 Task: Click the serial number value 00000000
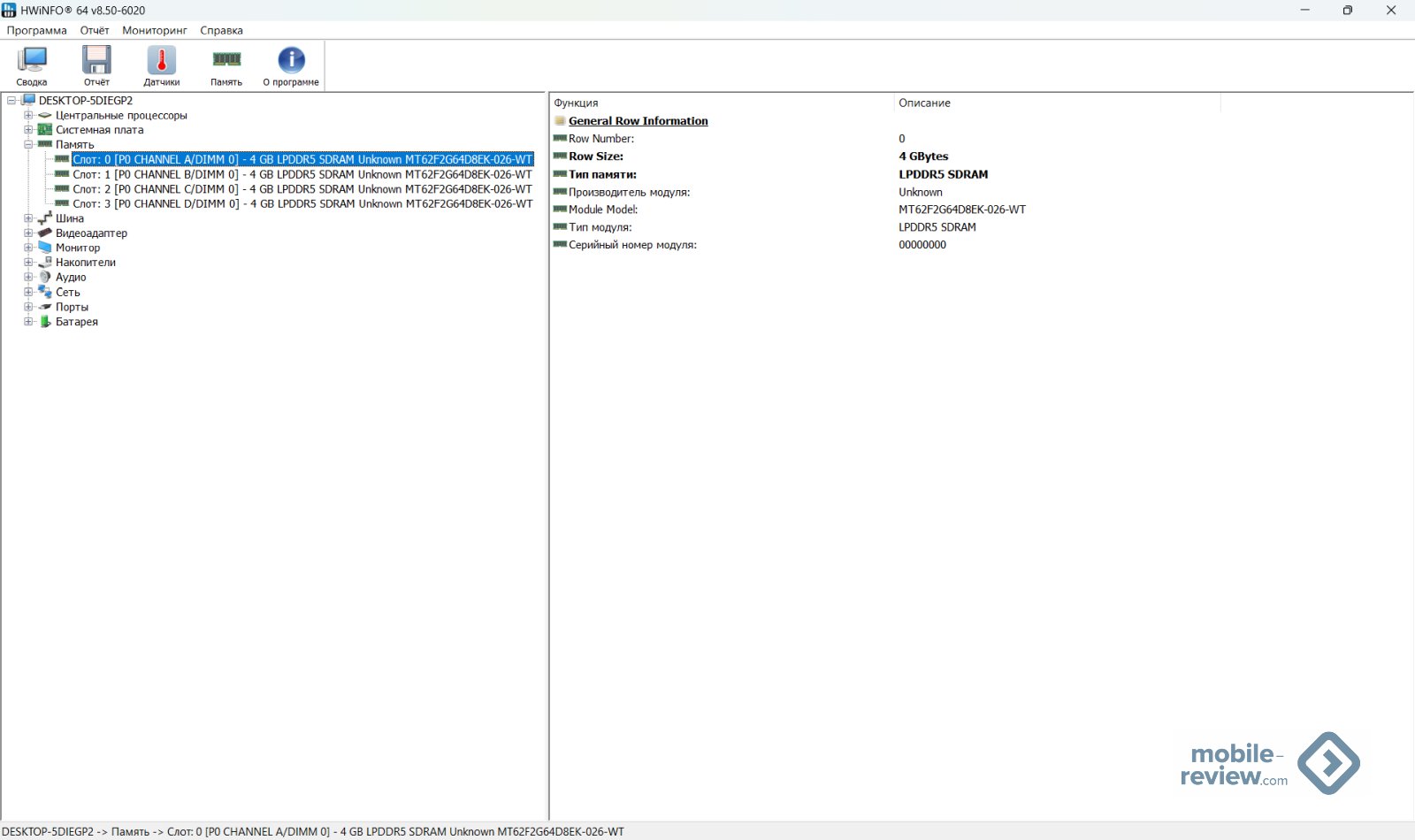922,245
